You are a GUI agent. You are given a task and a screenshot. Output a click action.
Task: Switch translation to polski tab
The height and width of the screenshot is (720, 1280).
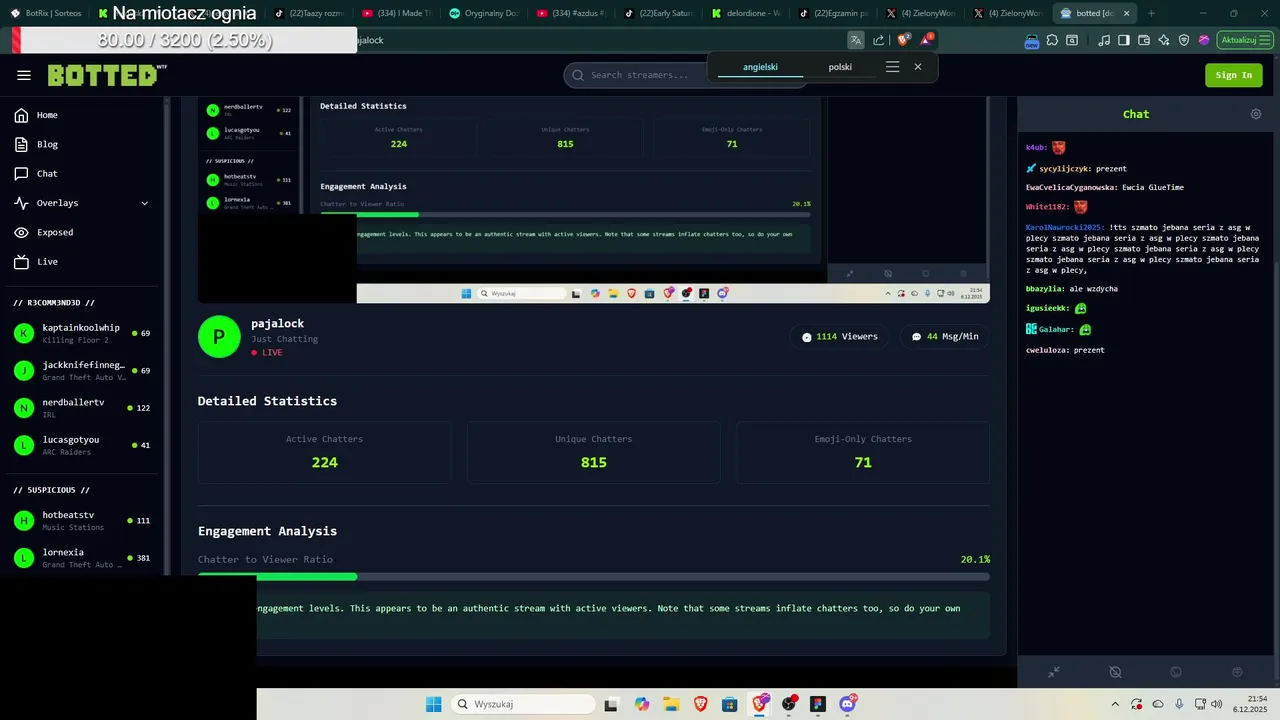pyautogui.click(x=840, y=67)
